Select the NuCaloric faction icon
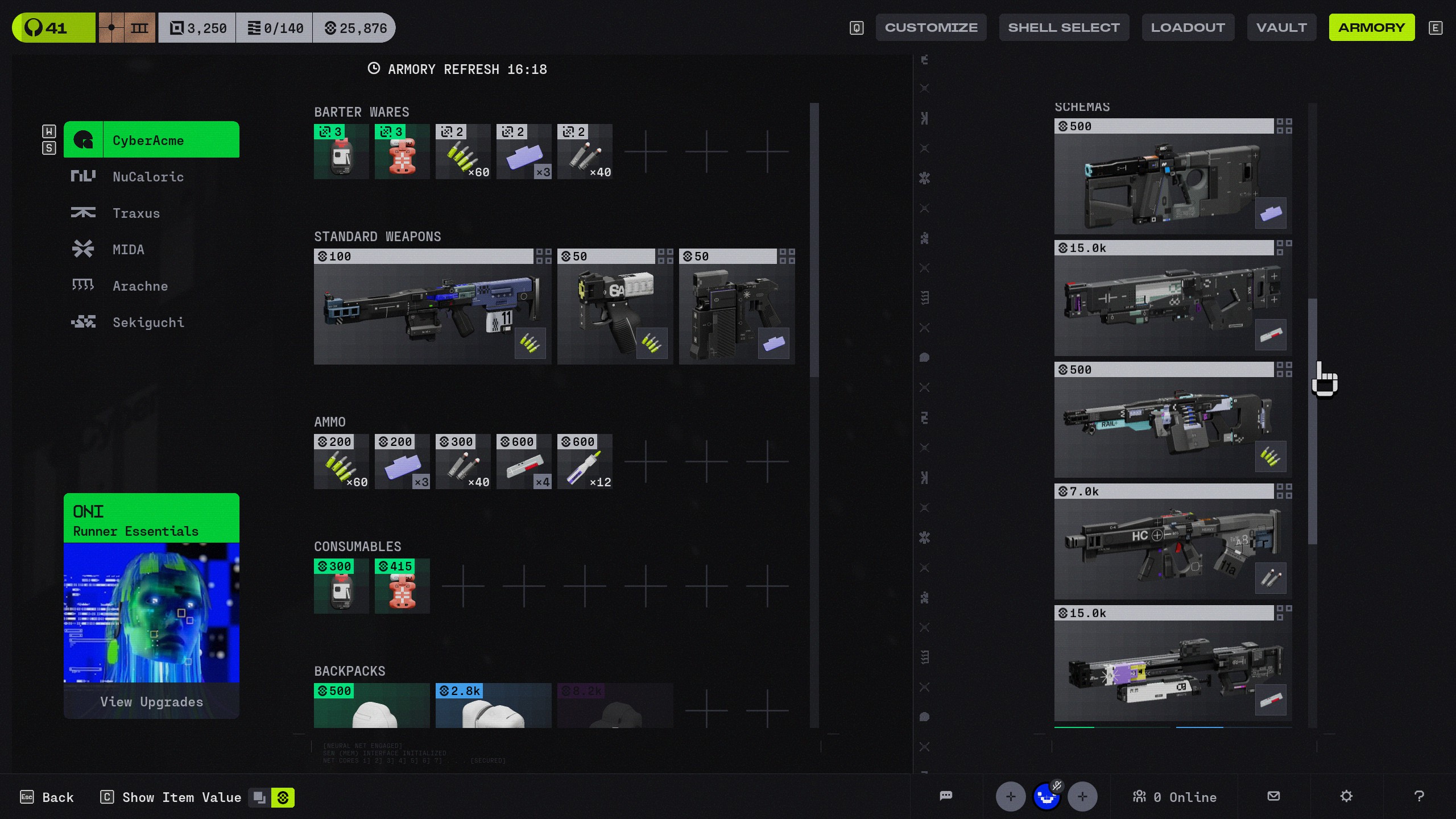 coord(83,176)
